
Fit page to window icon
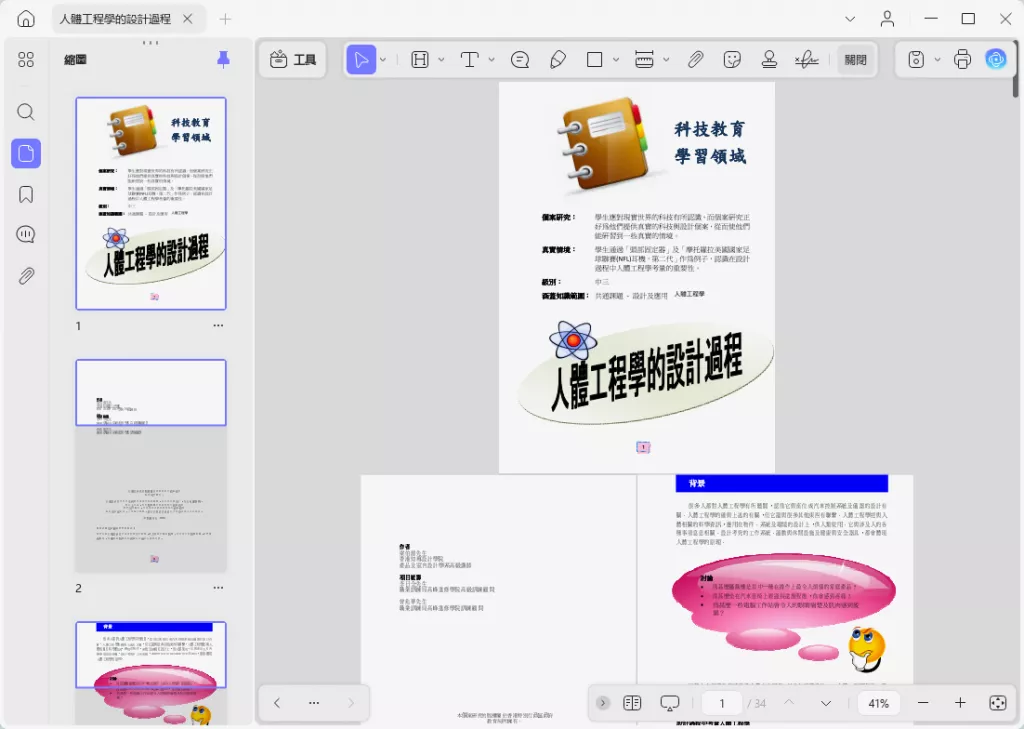(998, 703)
